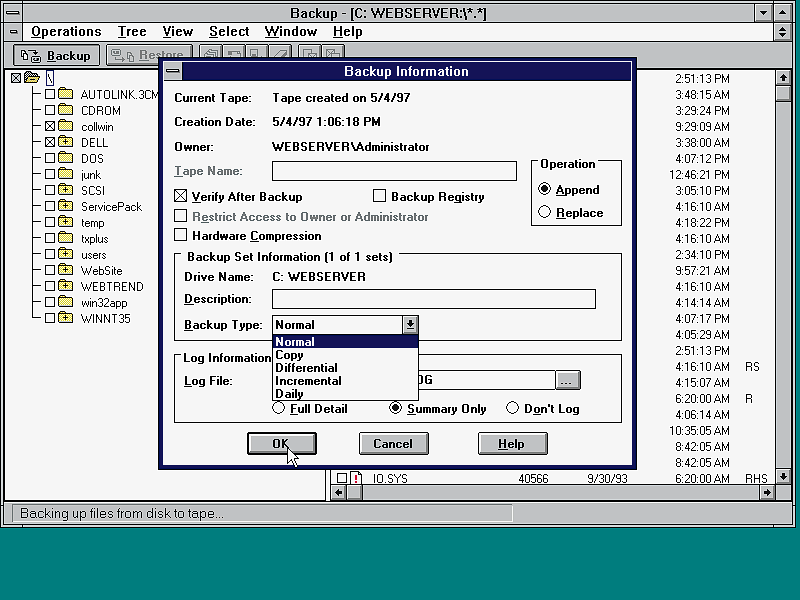Image resolution: width=800 pixels, height=600 pixels.
Task: Click the ServicePack folder icon
Action: [x=66, y=207]
